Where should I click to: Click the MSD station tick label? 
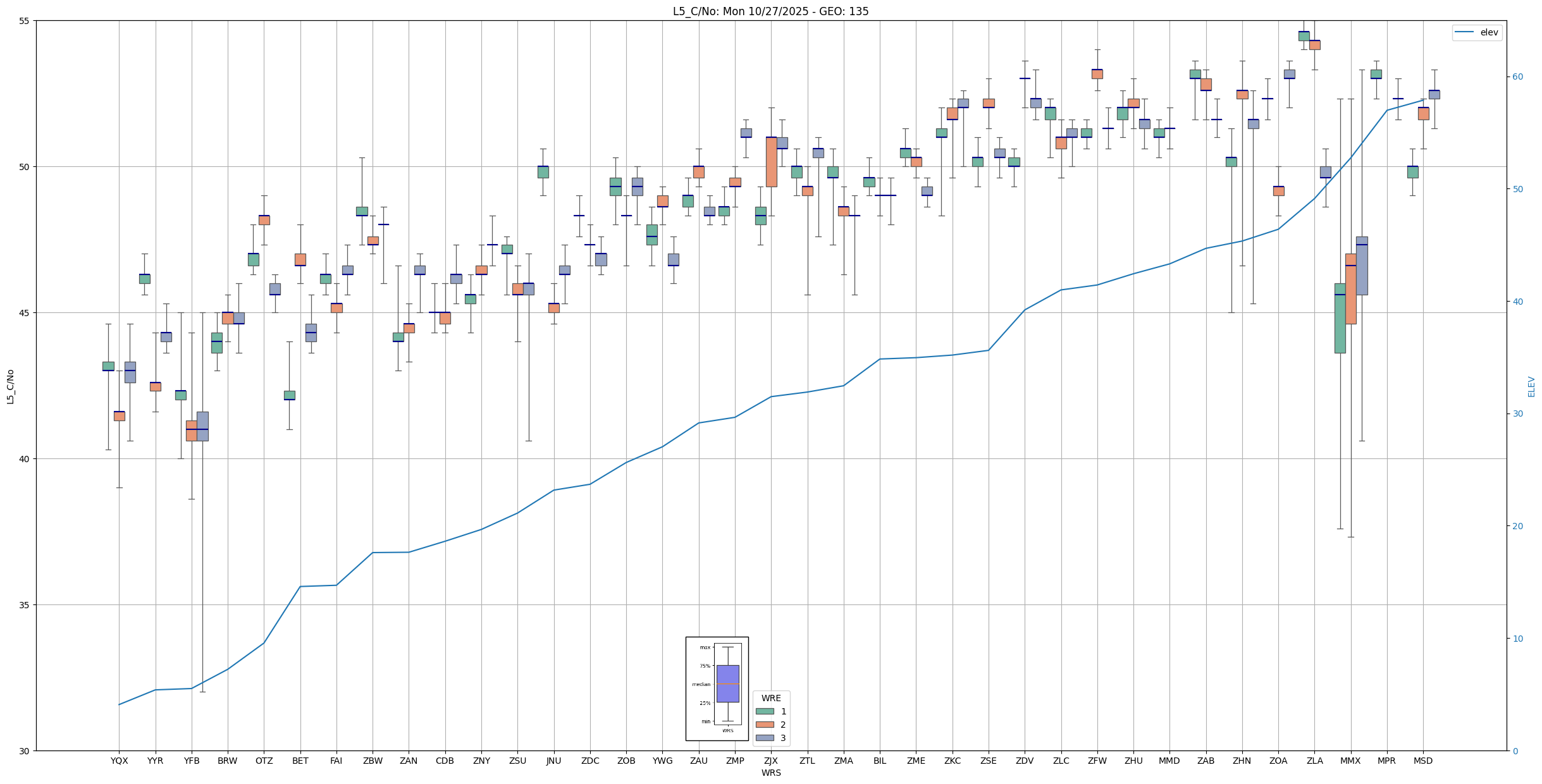tap(1423, 761)
